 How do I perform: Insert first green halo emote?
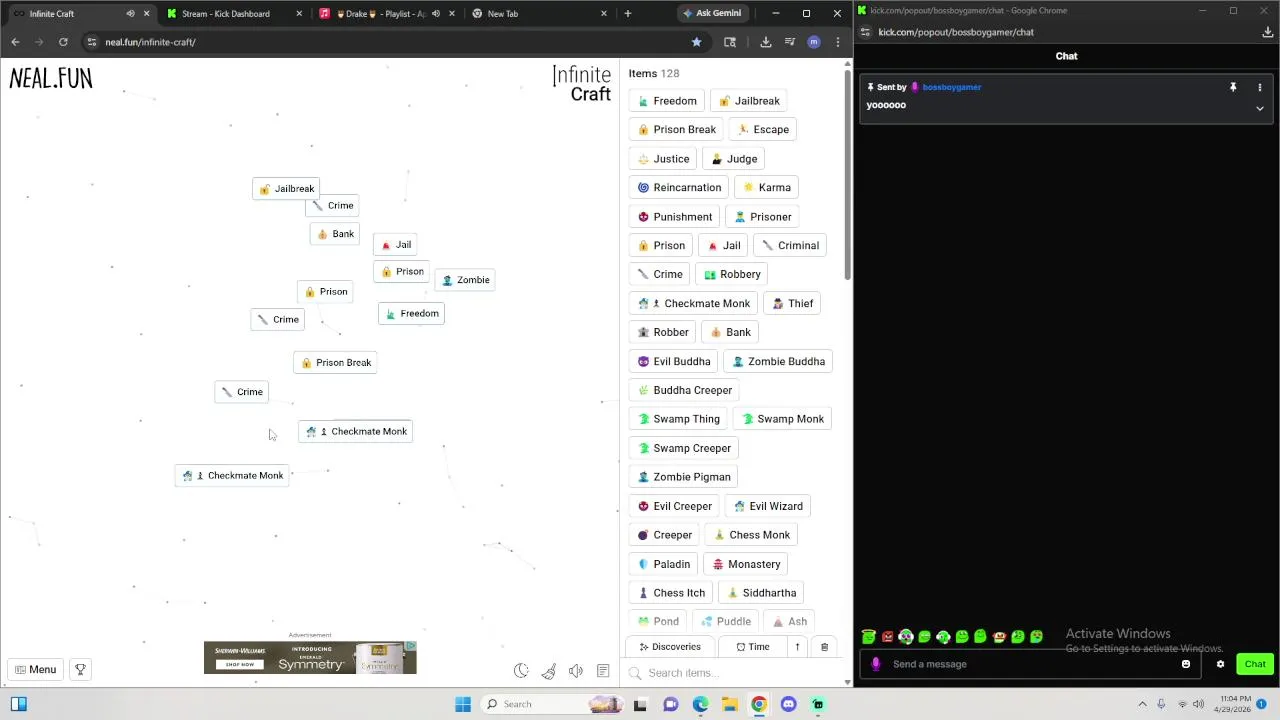(x=869, y=637)
